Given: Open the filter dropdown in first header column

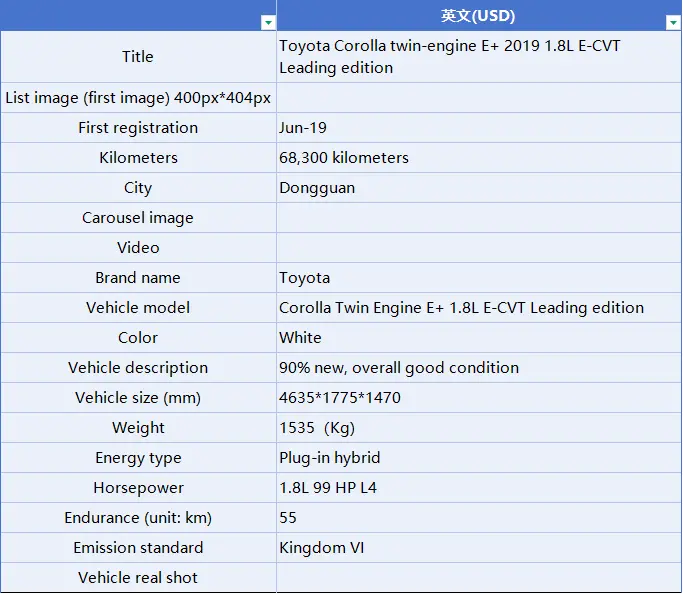Looking at the screenshot, I should (x=268, y=23).
